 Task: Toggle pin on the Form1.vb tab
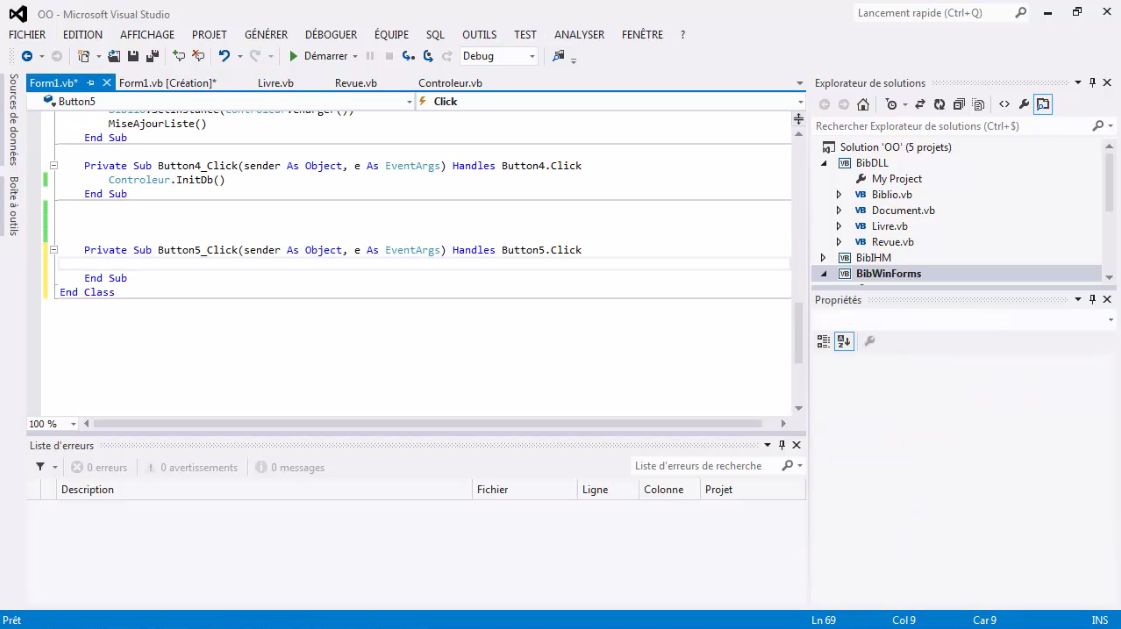coord(91,83)
